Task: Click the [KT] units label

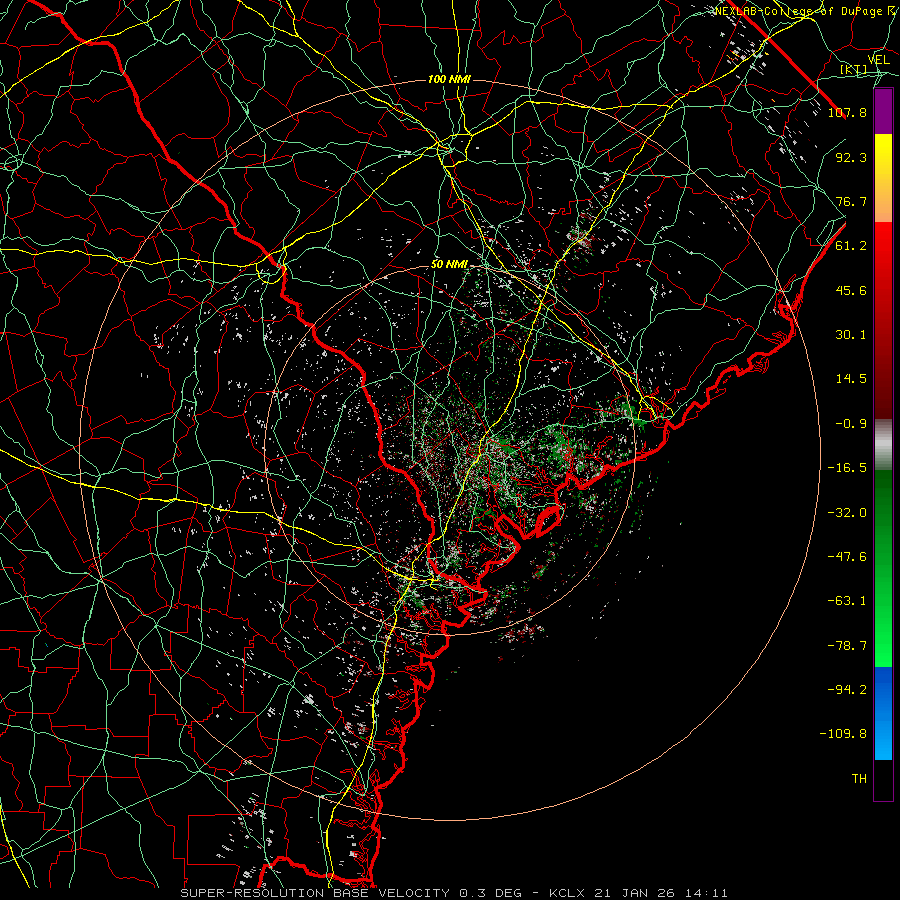Action: [x=853, y=70]
